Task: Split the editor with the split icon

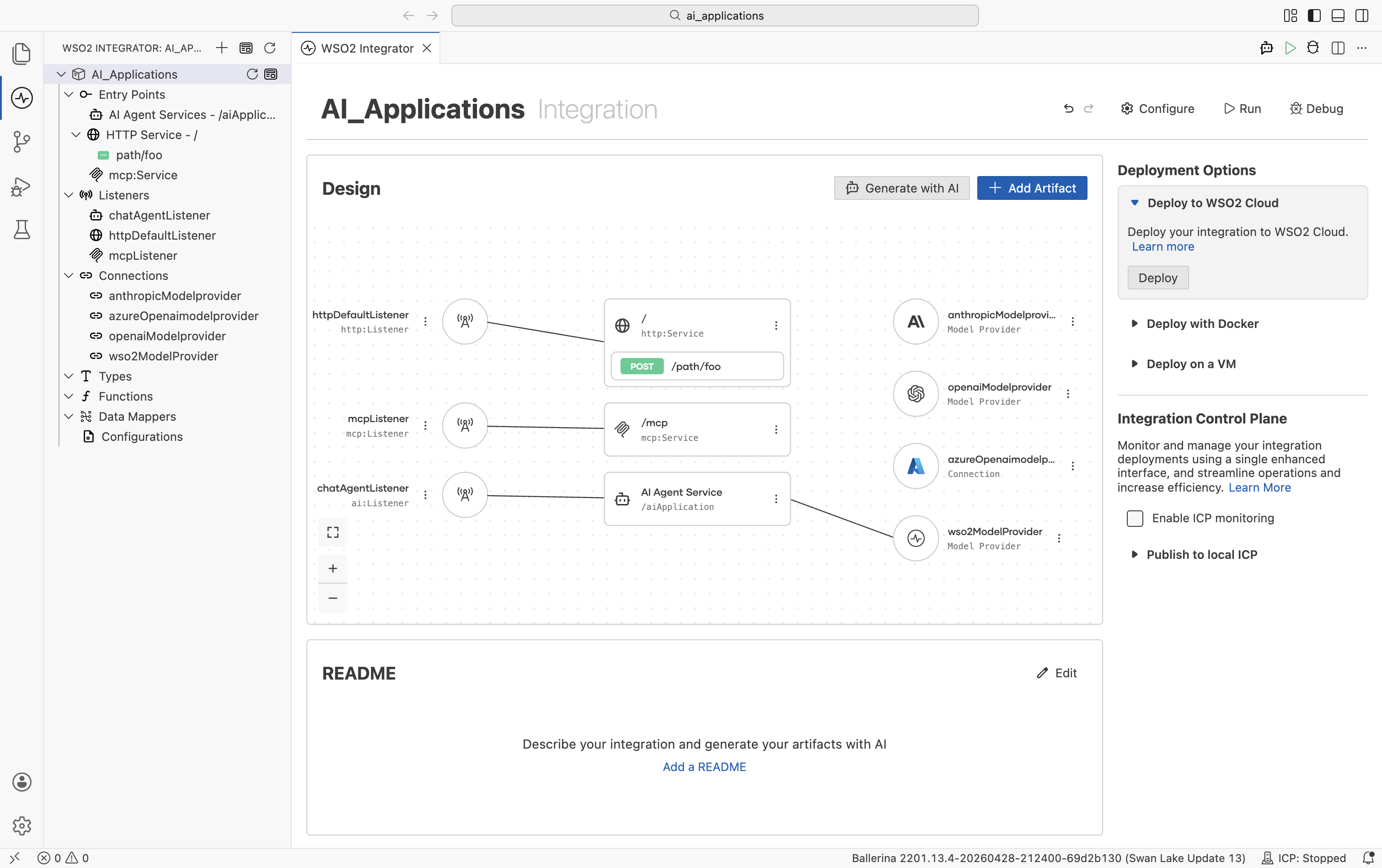Action: pyautogui.click(x=1338, y=48)
